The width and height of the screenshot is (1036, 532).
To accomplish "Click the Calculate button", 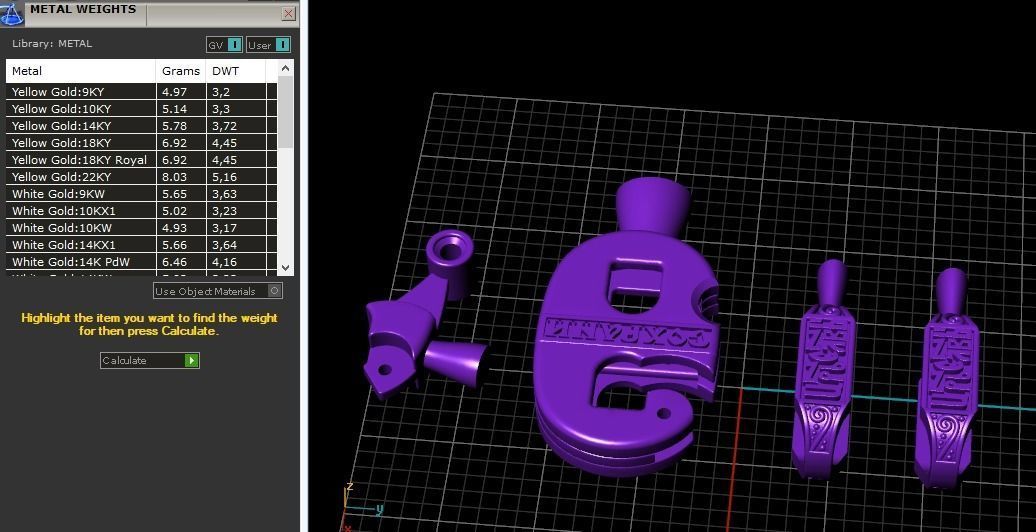I will click(x=150, y=360).
